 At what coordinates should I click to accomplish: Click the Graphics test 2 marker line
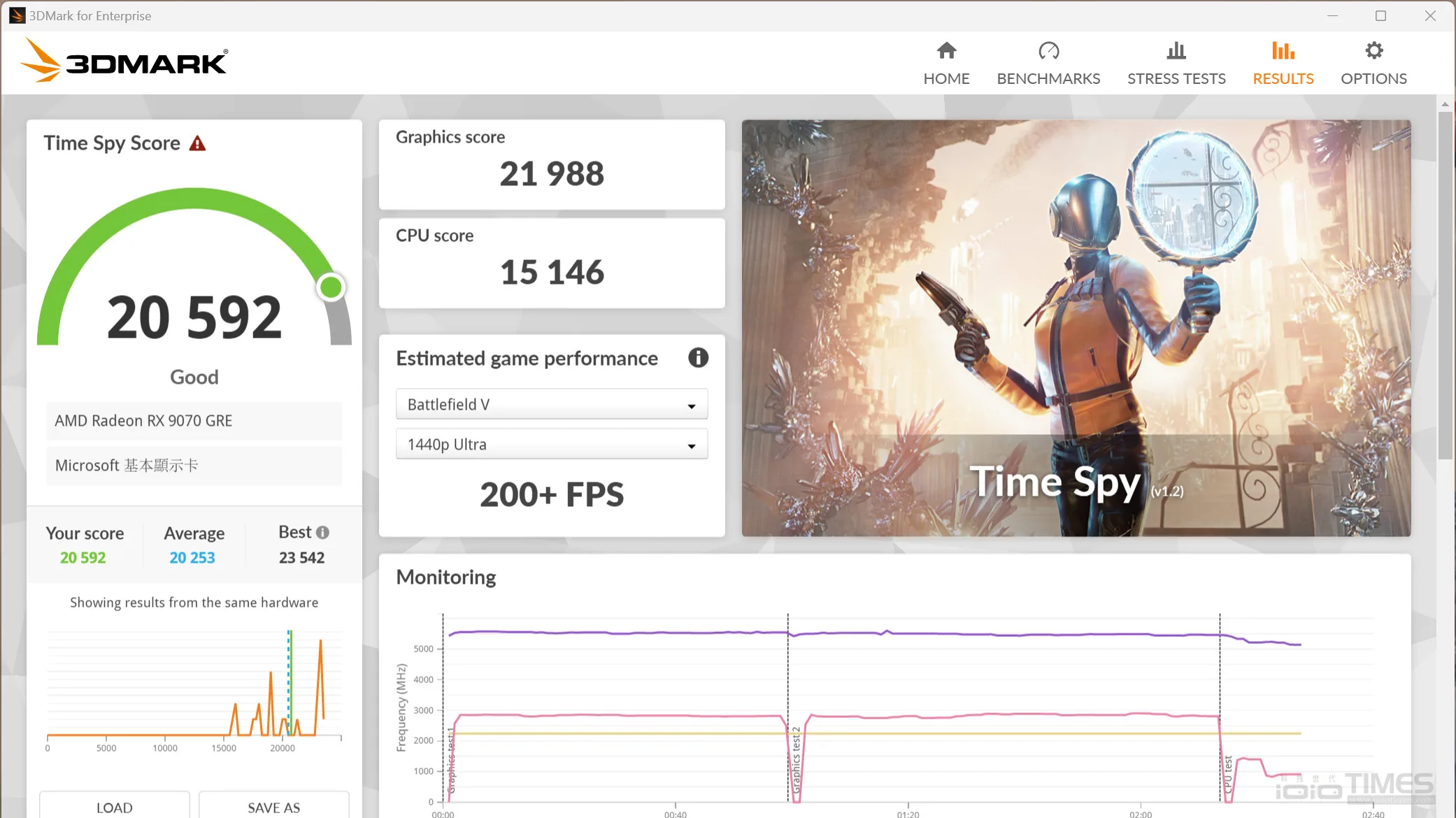pos(788,708)
